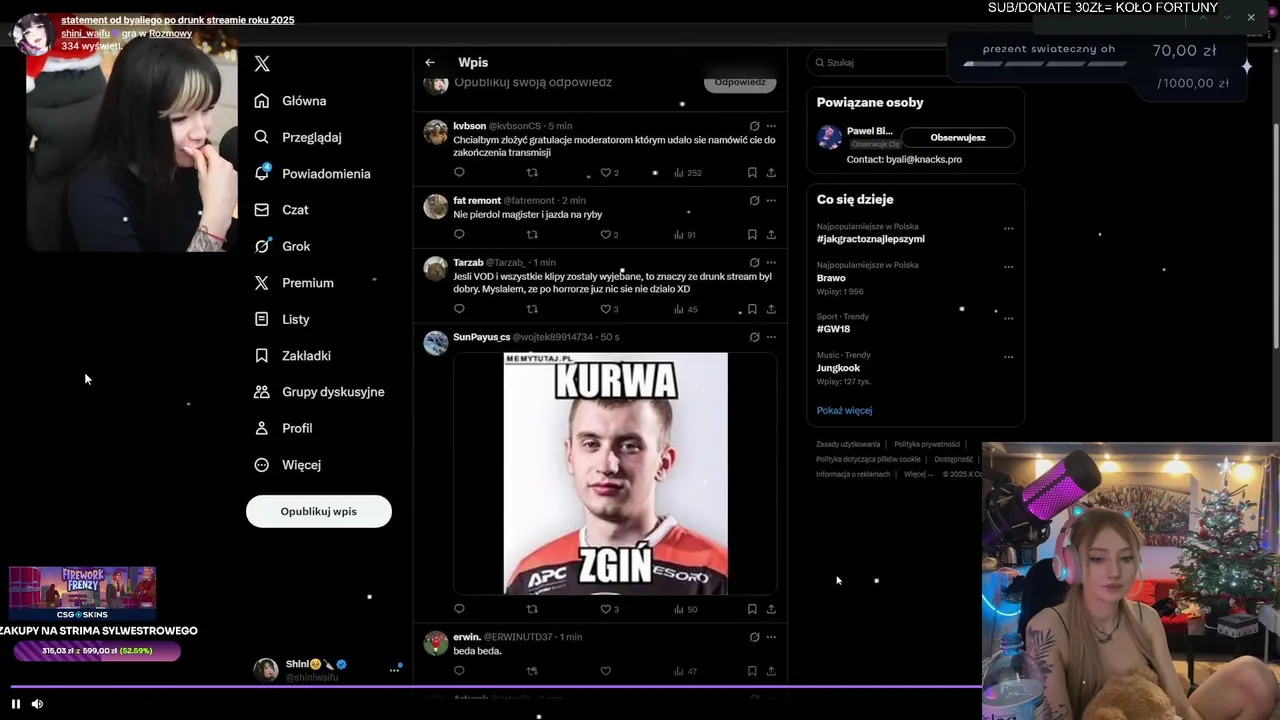
Task: Bookmark fat remont's post
Action: tap(752, 235)
